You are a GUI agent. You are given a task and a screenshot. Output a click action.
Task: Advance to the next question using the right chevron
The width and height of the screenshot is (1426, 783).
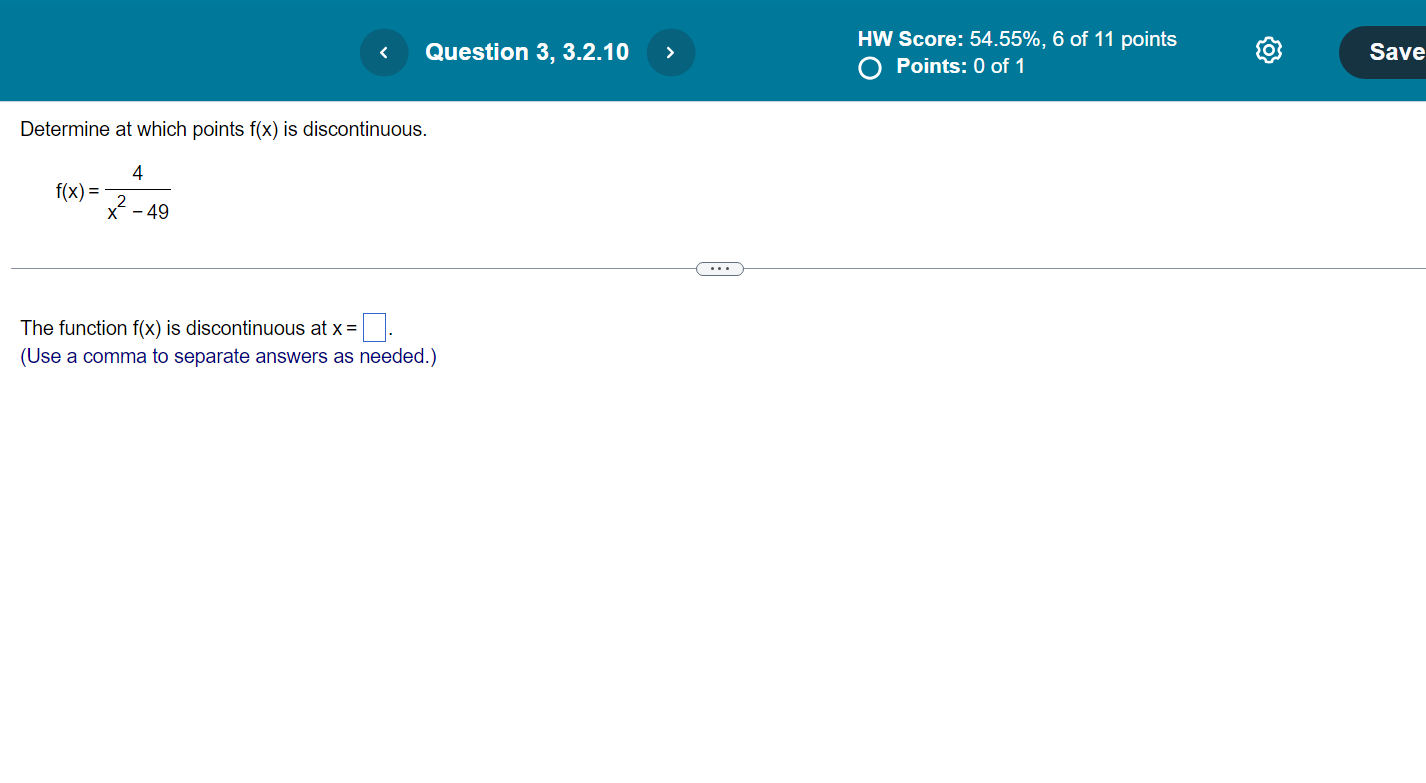coord(671,52)
